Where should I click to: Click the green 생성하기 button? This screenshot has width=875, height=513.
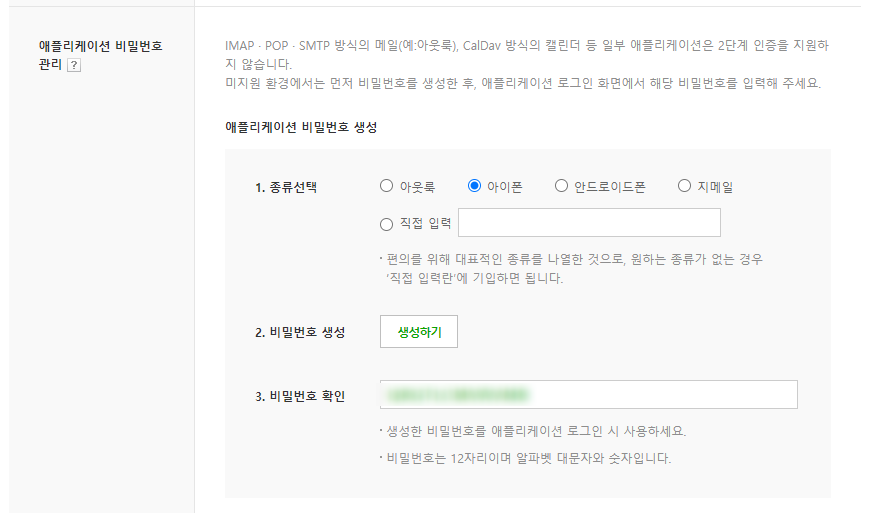pyautogui.click(x=419, y=332)
